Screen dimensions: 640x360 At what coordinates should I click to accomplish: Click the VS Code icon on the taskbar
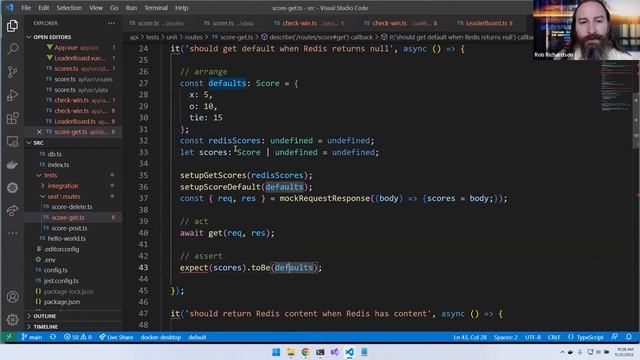pos(349,352)
